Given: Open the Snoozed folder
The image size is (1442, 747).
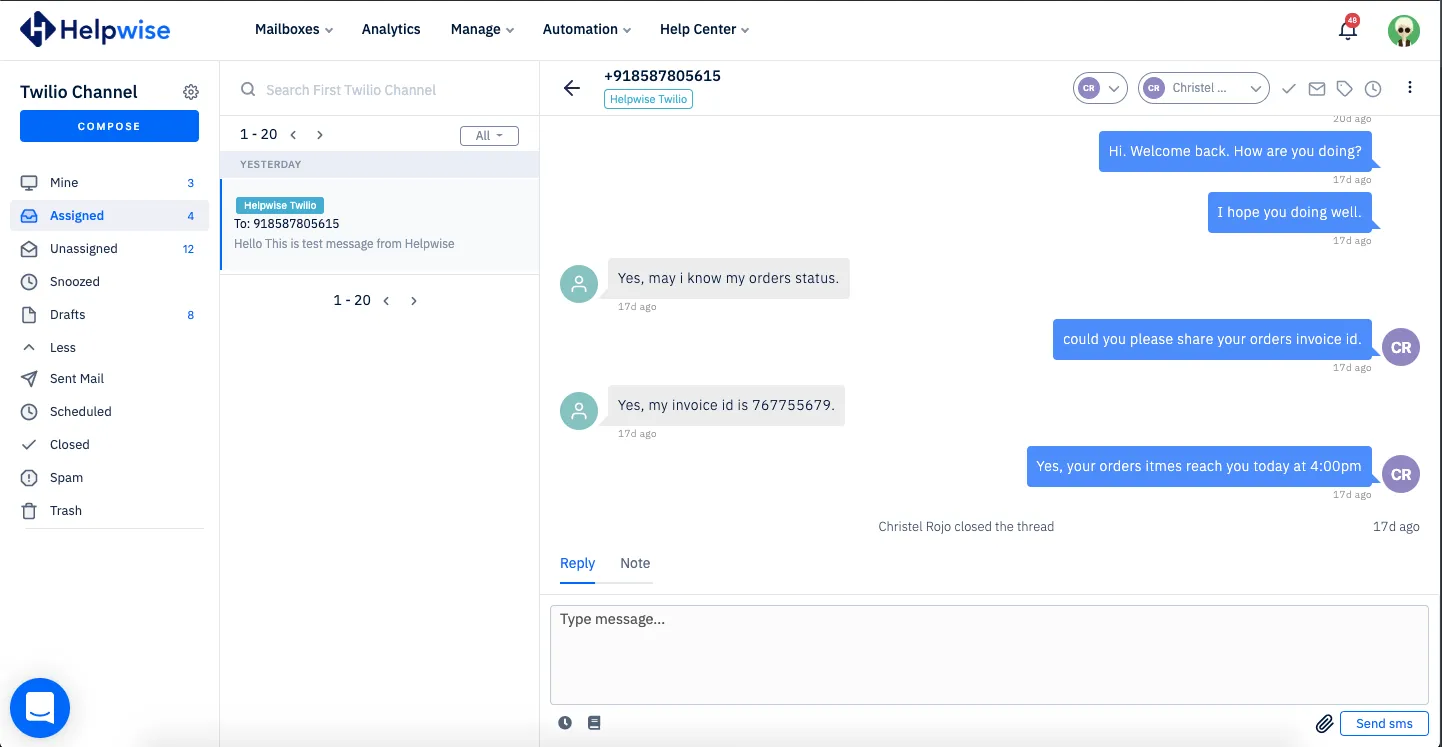Looking at the screenshot, I should pos(109,282).
